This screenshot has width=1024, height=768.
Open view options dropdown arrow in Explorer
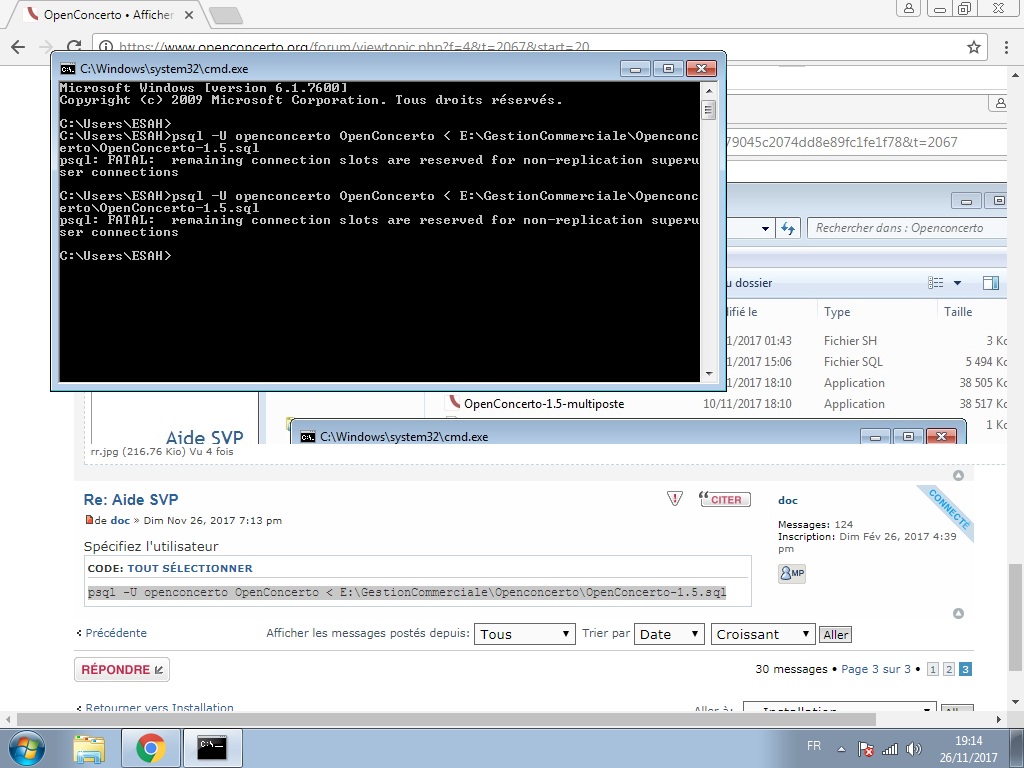(957, 283)
